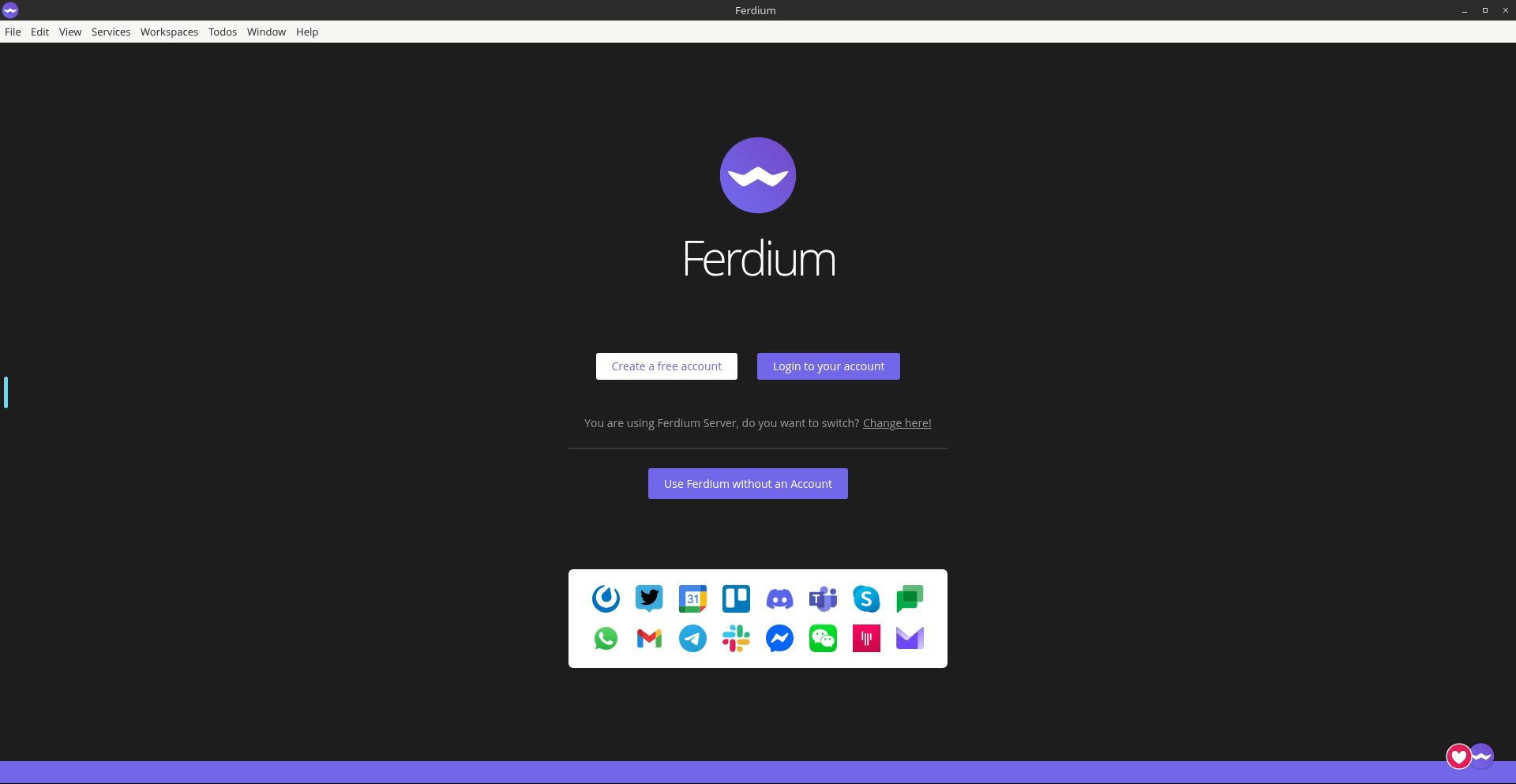Select the Telegram paper plane icon
The width and height of the screenshot is (1516, 784).
point(692,639)
